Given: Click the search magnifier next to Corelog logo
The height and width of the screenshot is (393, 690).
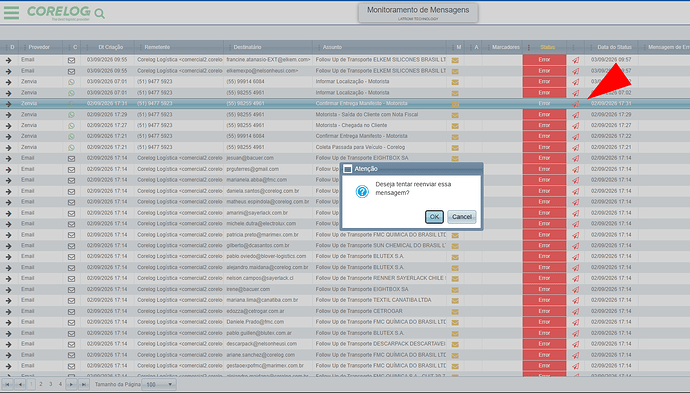Looking at the screenshot, I should pyautogui.click(x=99, y=14).
